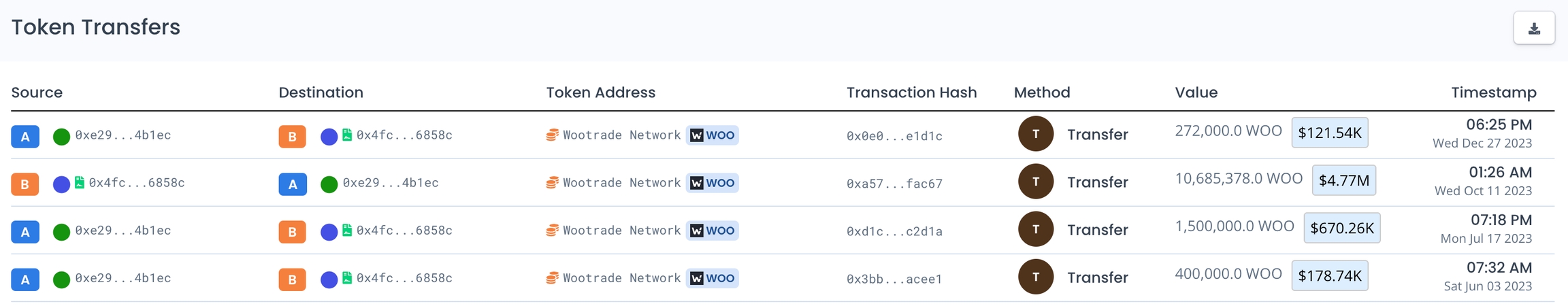Click the A label badge in first row

[x=25, y=137]
